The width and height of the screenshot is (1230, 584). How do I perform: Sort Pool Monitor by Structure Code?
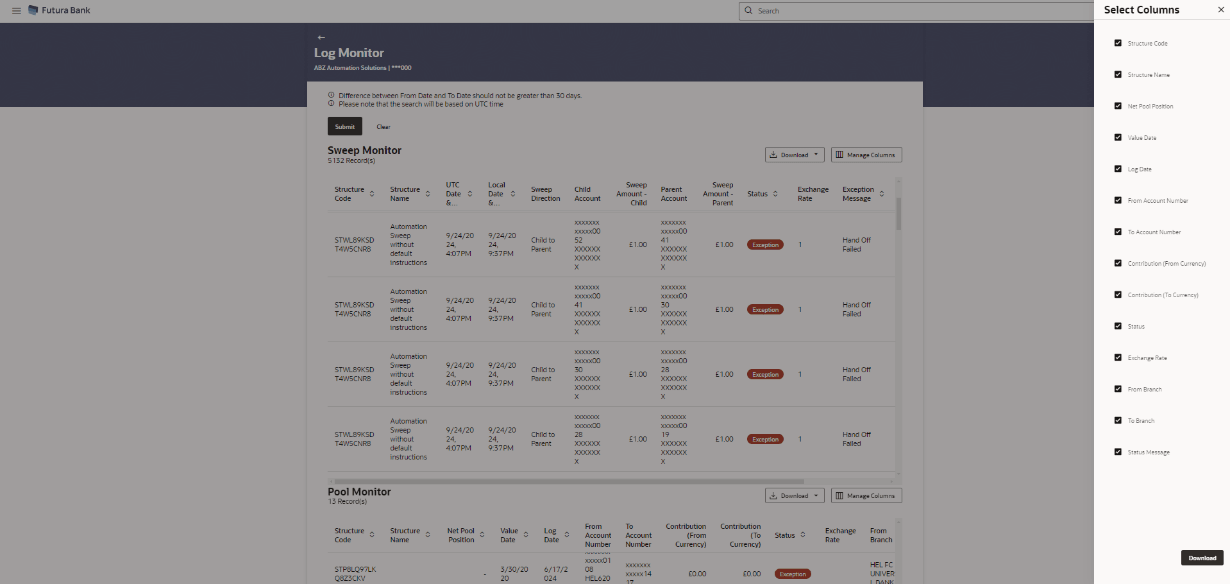point(373,535)
